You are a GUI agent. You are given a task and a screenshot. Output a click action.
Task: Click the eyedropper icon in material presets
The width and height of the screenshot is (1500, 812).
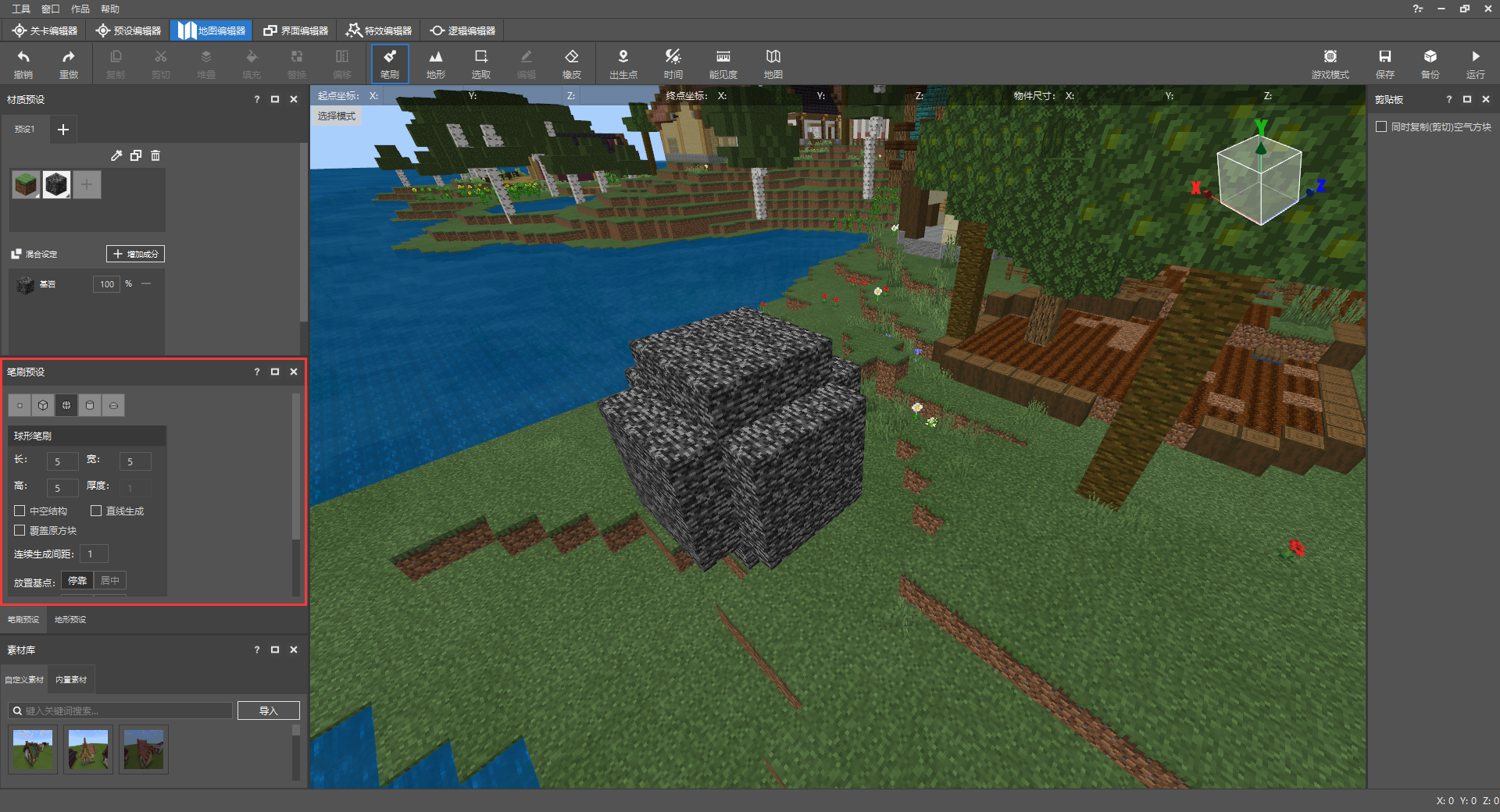(x=116, y=155)
